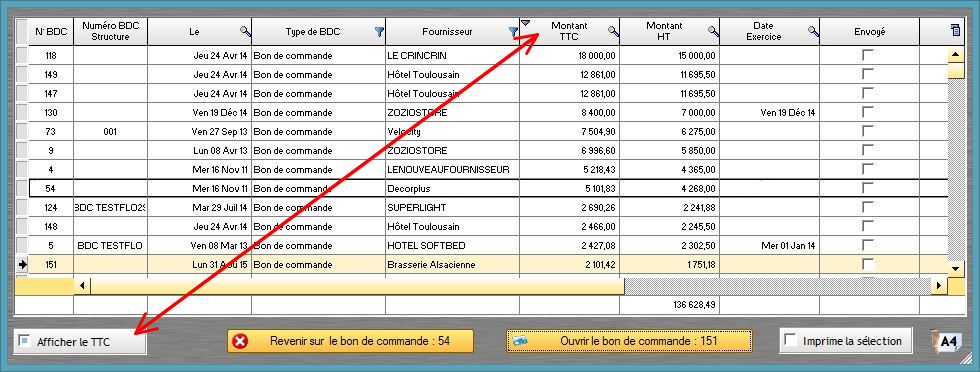Select the SUPERLIGHT supplier cell
The image size is (980, 372).
[x=452, y=208]
